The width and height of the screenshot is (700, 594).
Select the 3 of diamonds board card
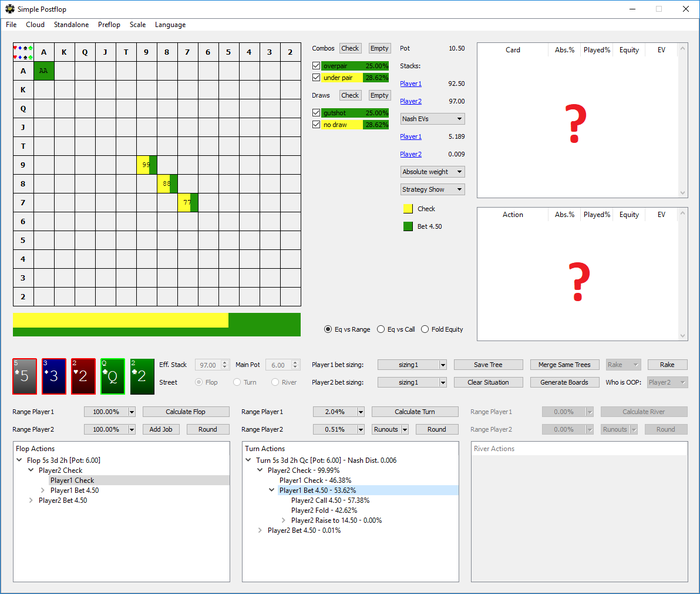[x=54, y=376]
